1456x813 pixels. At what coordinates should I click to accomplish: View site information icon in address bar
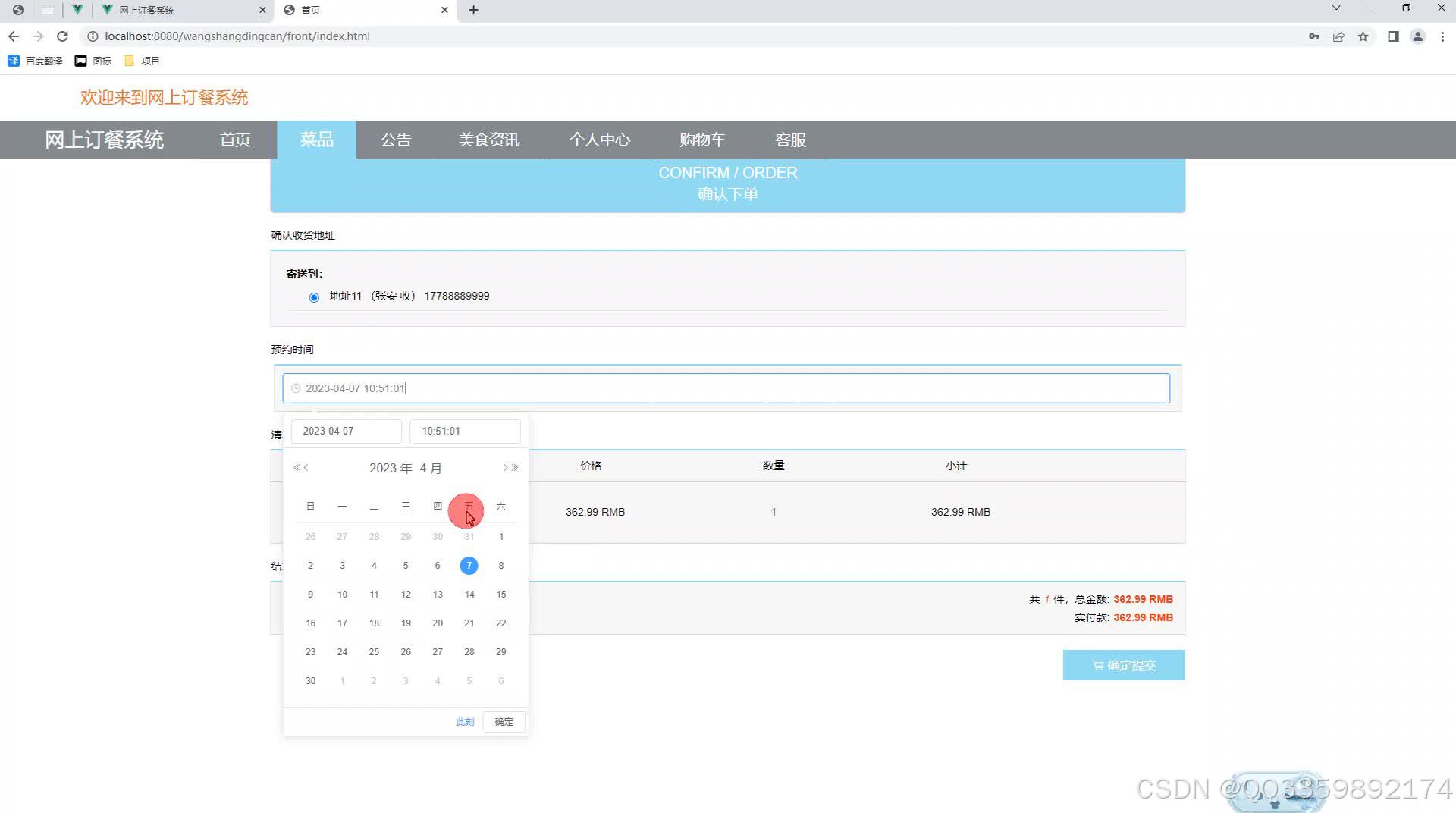93,36
